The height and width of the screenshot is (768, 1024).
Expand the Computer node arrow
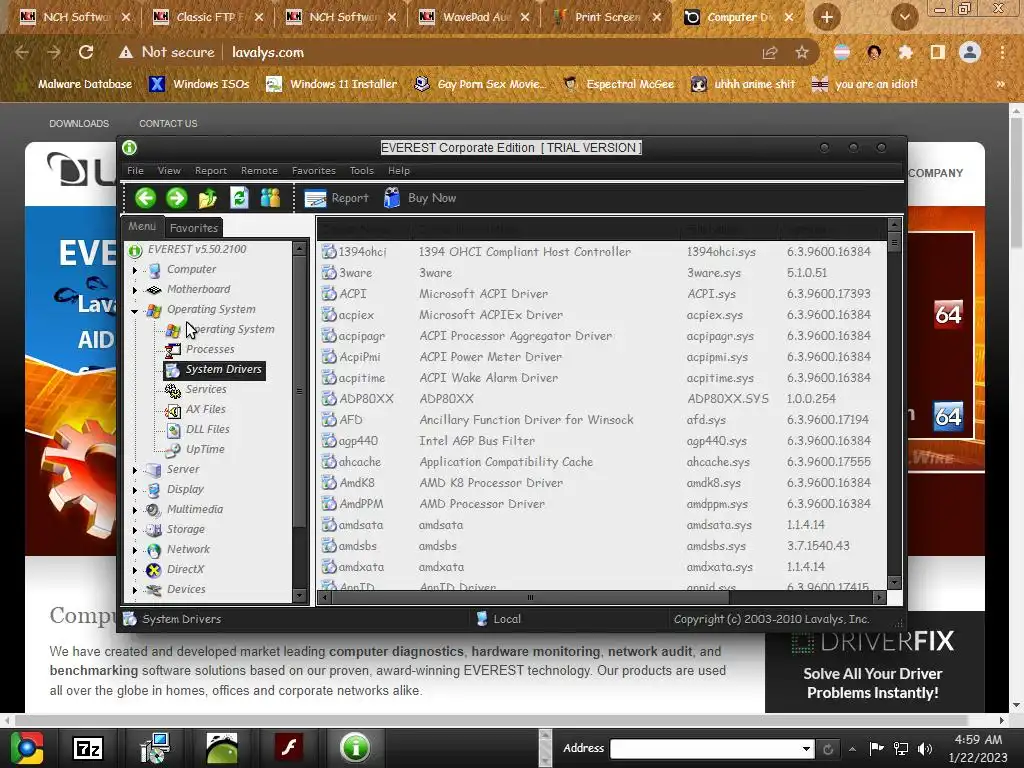tap(135, 270)
